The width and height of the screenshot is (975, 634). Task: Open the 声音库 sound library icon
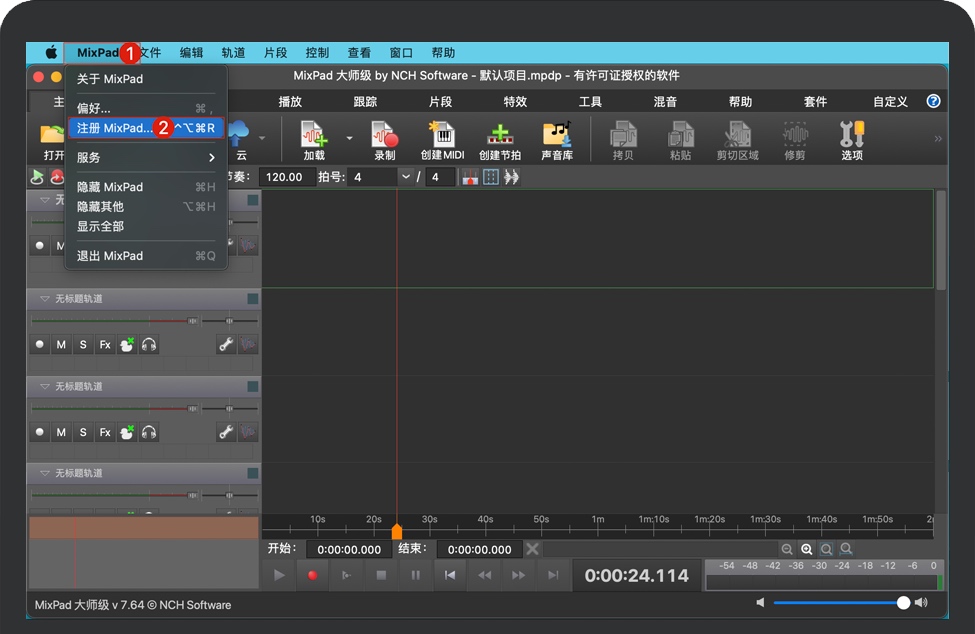coord(557,140)
